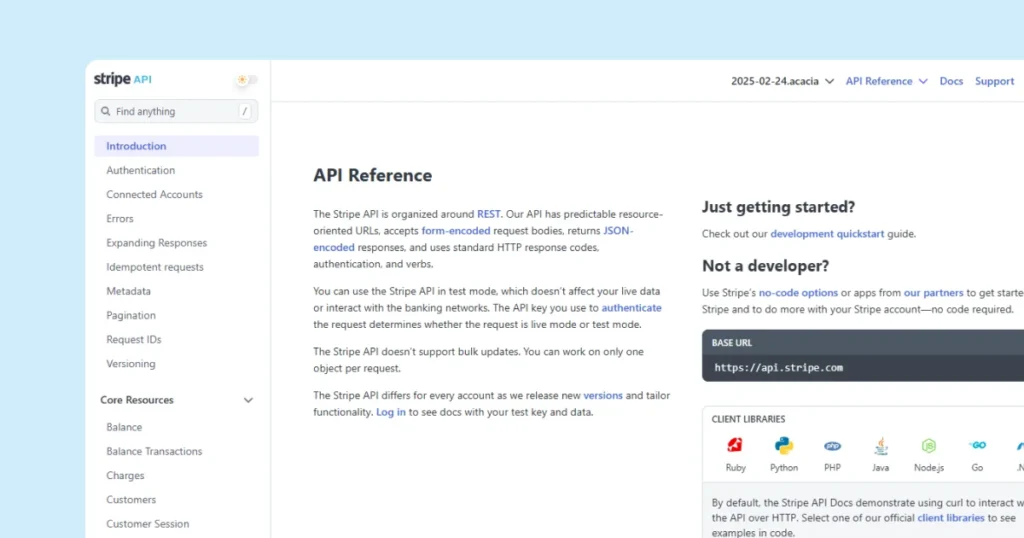Open the API Reference dropdown menu
Viewport: 1024px width, 538px height.
886,81
